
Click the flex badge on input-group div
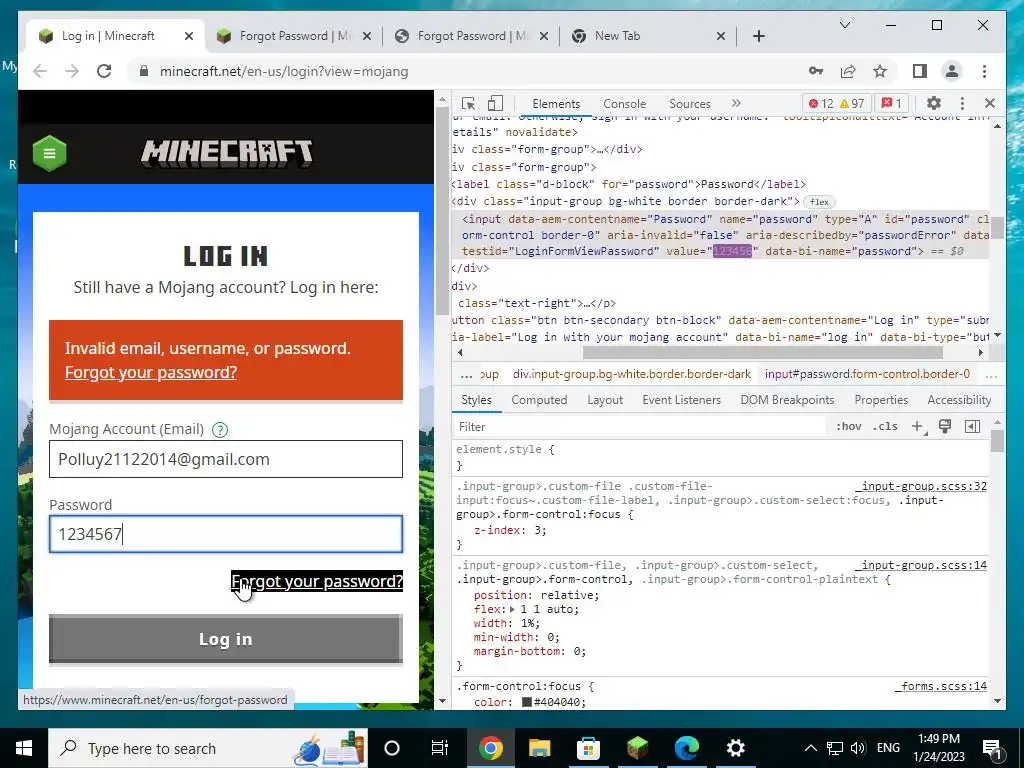[819, 202]
